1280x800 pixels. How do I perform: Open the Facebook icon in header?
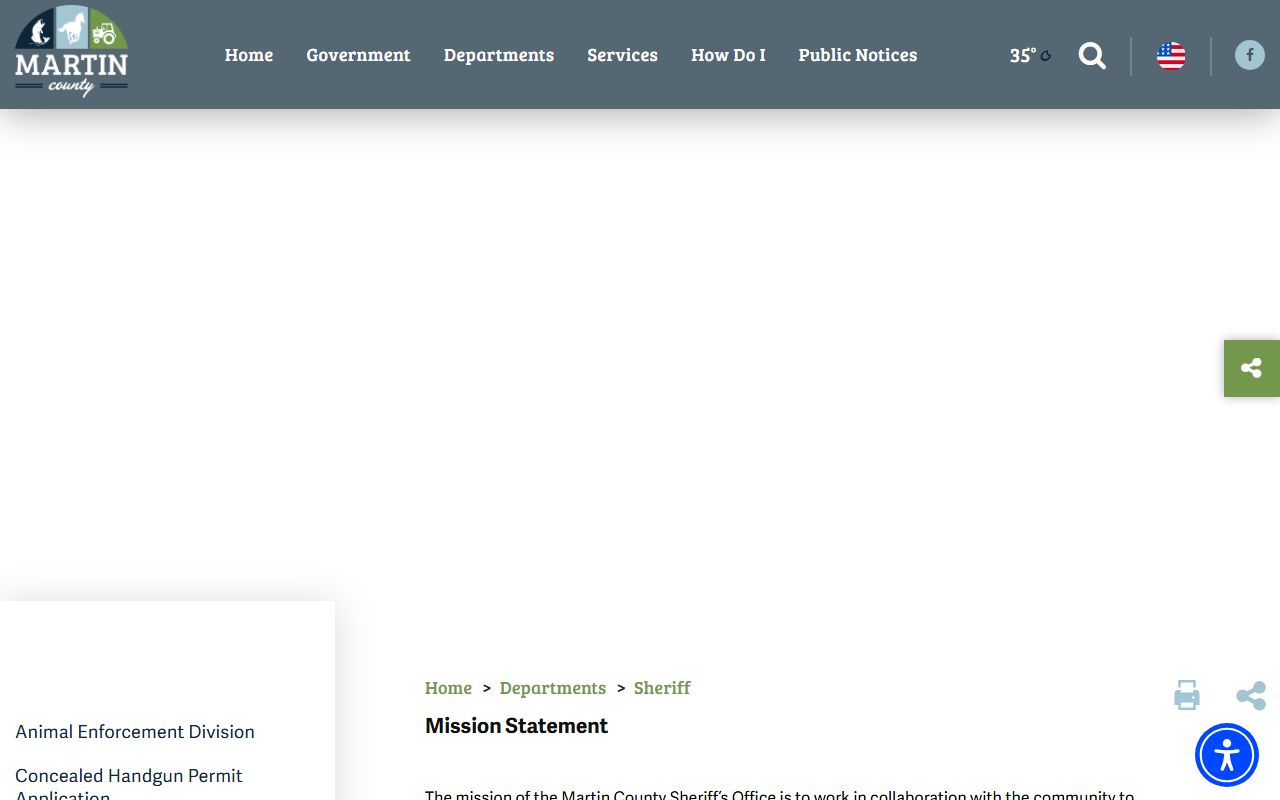point(1249,55)
